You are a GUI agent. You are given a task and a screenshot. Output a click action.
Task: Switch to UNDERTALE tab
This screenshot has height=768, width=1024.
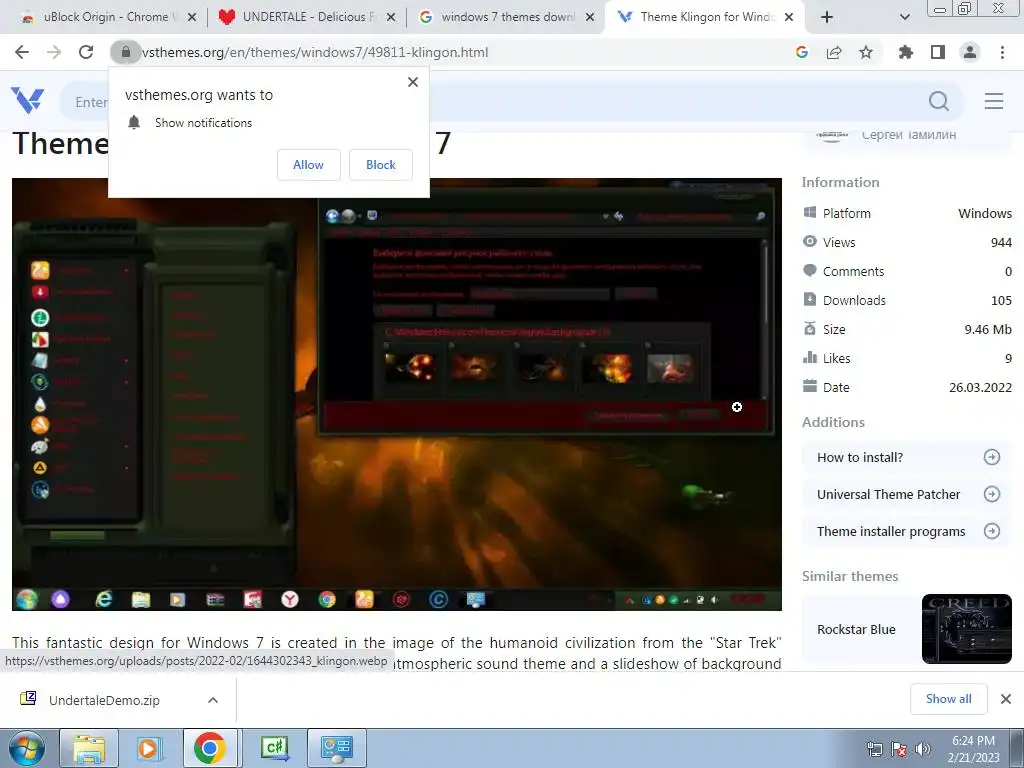pyautogui.click(x=304, y=17)
